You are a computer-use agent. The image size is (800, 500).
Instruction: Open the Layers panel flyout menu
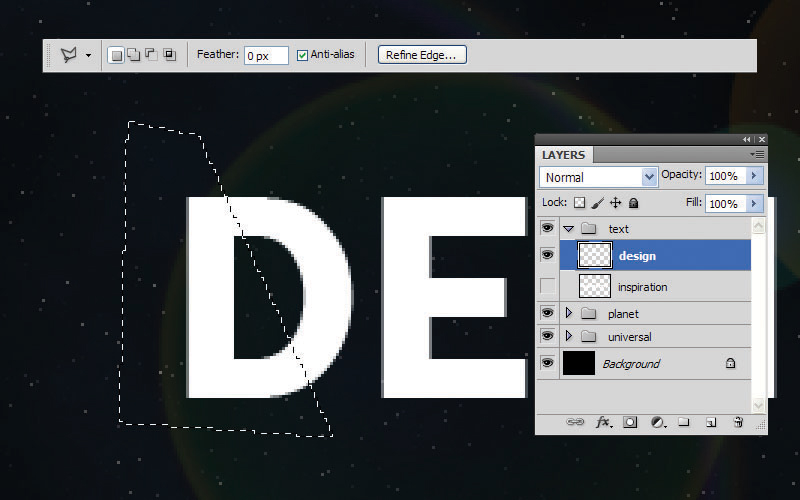(757, 155)
